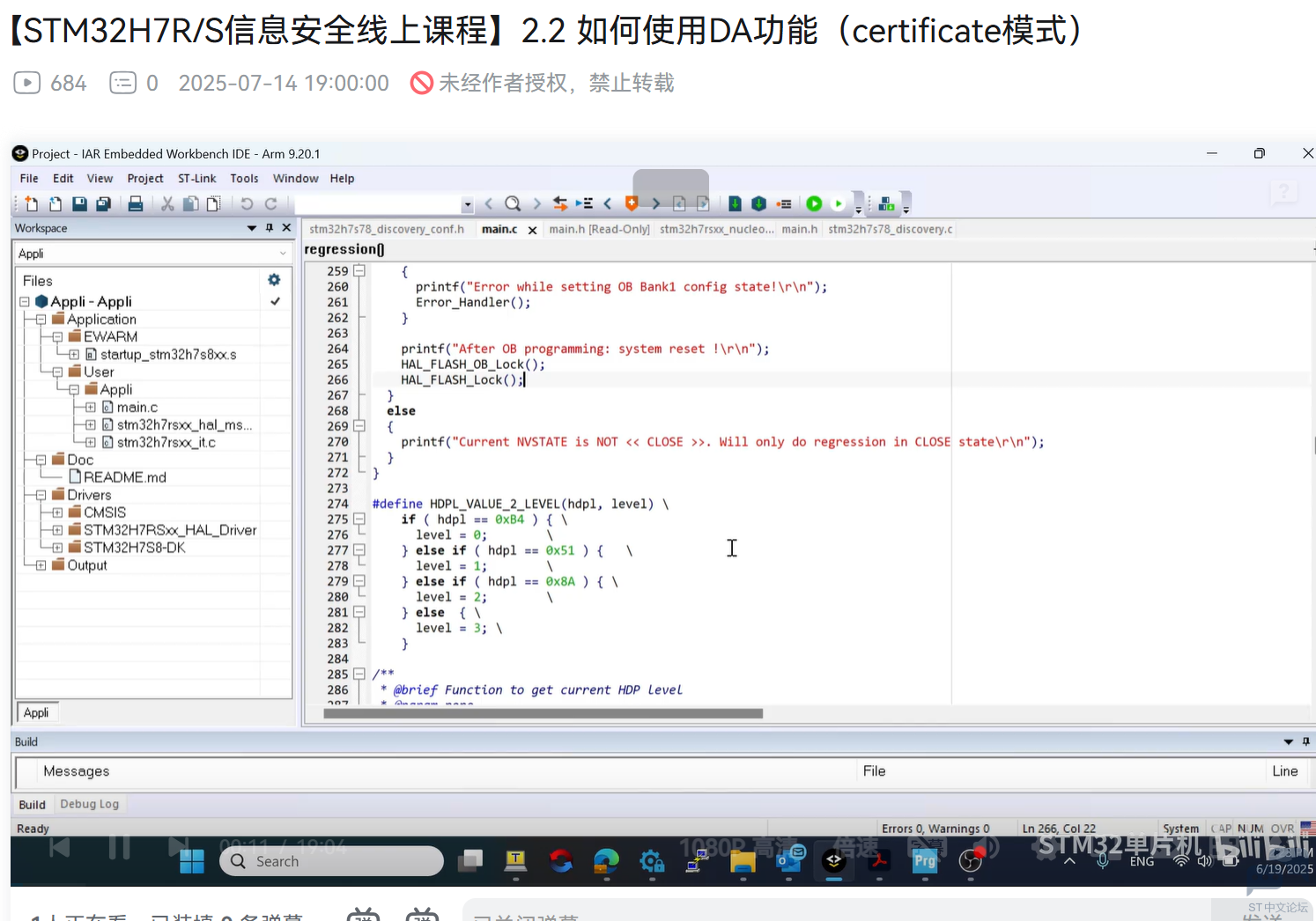The width and height of the screenshot is (1316, 921).
Task: Click the Go To line icon
Action: pyautogui.click(x=584, y=204)
